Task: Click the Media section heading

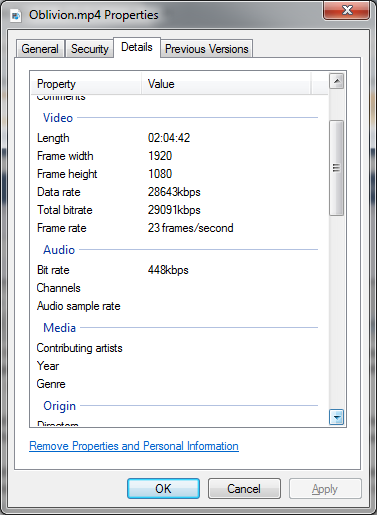Action: (60, 328)
